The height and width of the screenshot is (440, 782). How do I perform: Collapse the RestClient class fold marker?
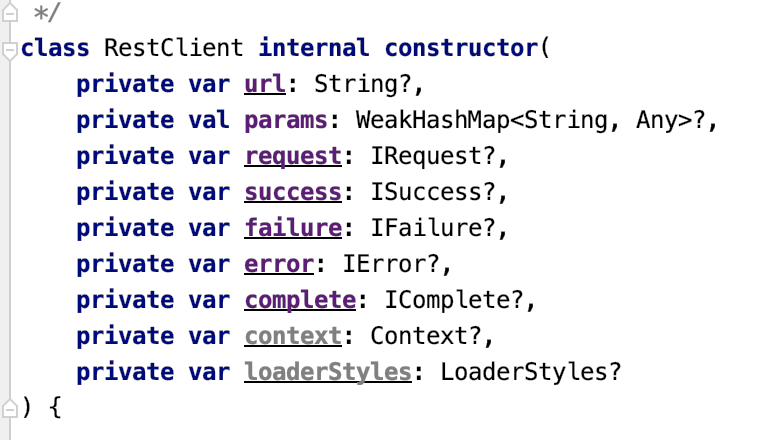(x=10, y=48)
